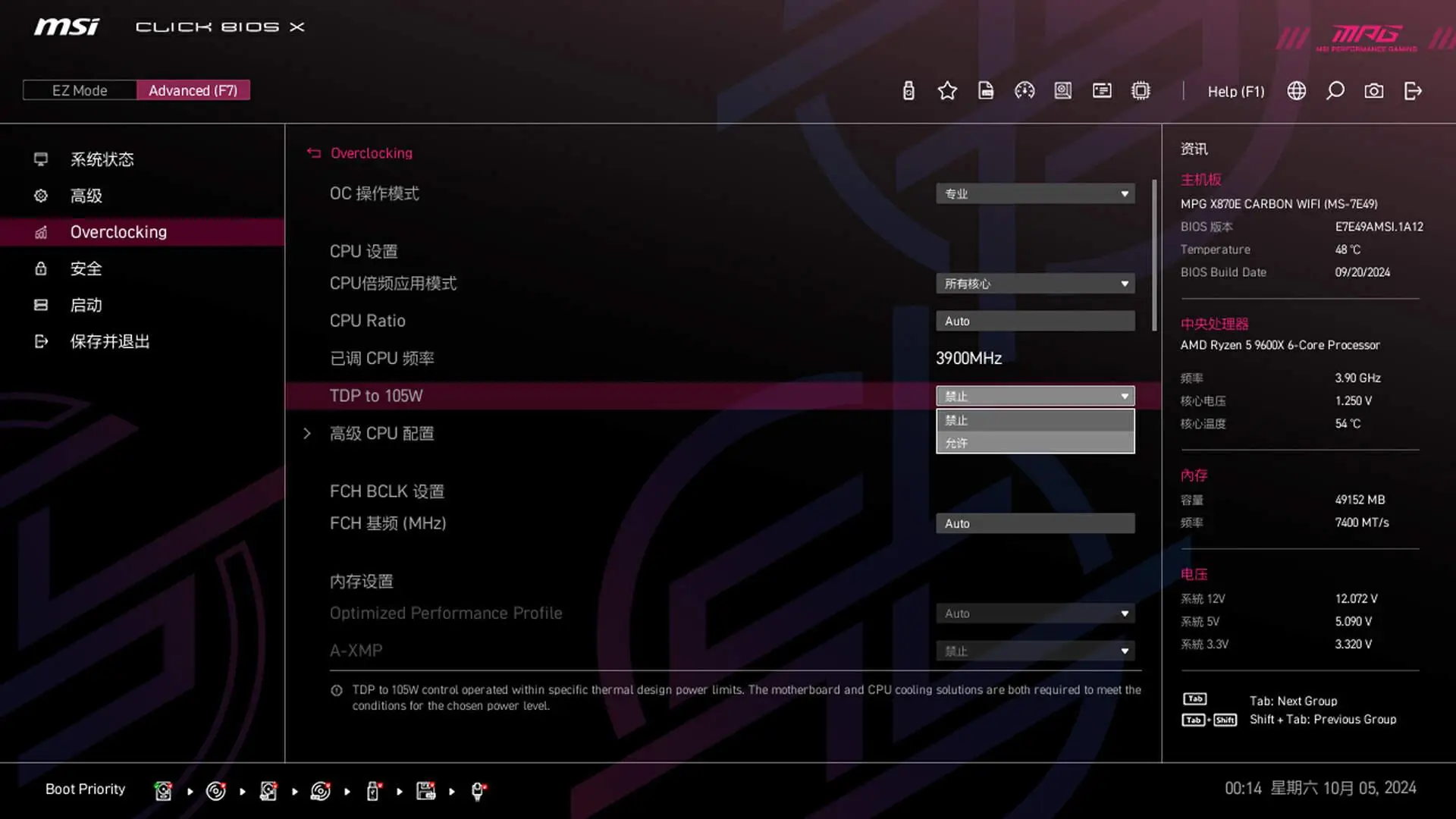Open 系统状态 sidebar section
The width and height of the screenshot is (1456, 819).
pos(143,159)
